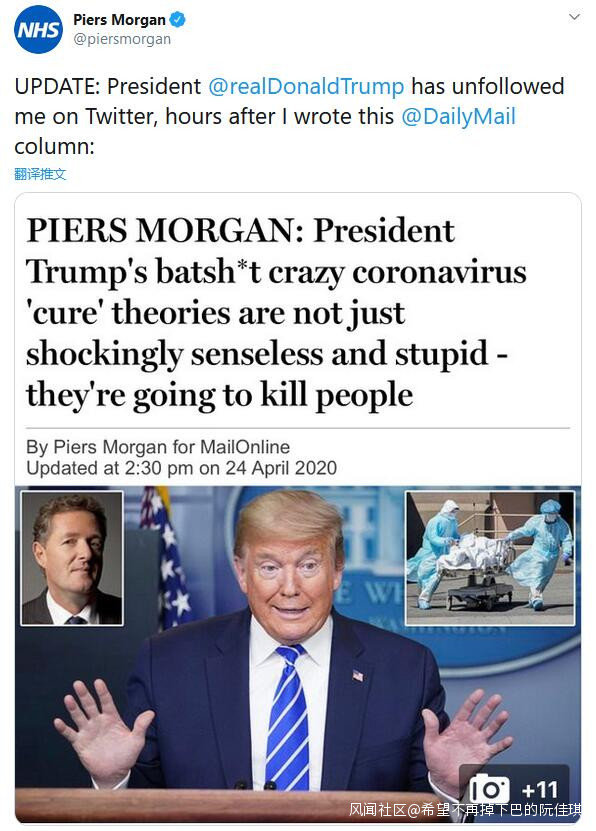Open the main photo with blue striped tie

[298, 655]
